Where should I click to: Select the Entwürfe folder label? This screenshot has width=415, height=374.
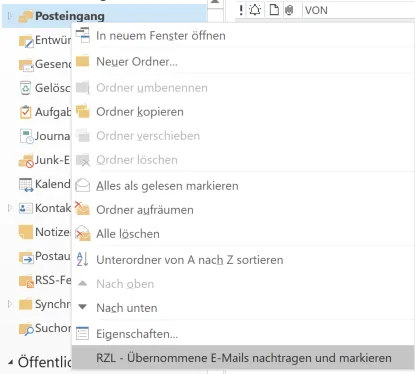[x=53, y=40]
